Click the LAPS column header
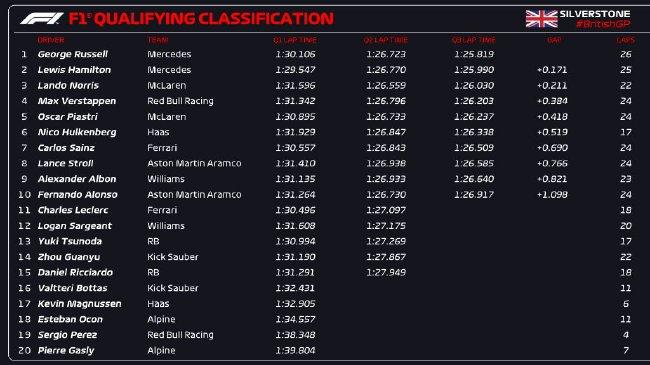 (625, 40)
